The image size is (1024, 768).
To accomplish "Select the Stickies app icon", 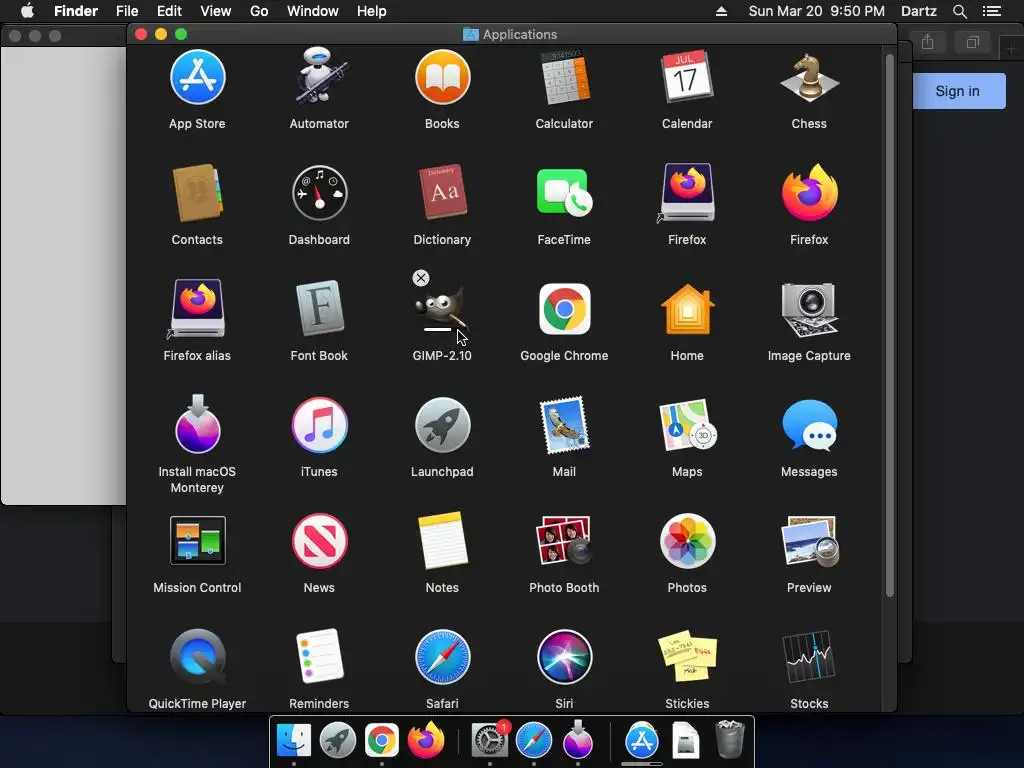I will point(687,656).
